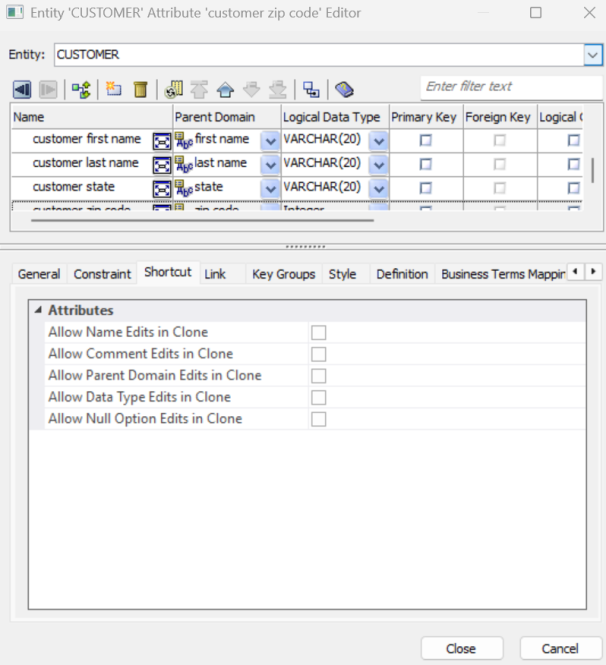Click the green arrows sort/tree toolbar icon
606x665 pixels.
[81, 90]
